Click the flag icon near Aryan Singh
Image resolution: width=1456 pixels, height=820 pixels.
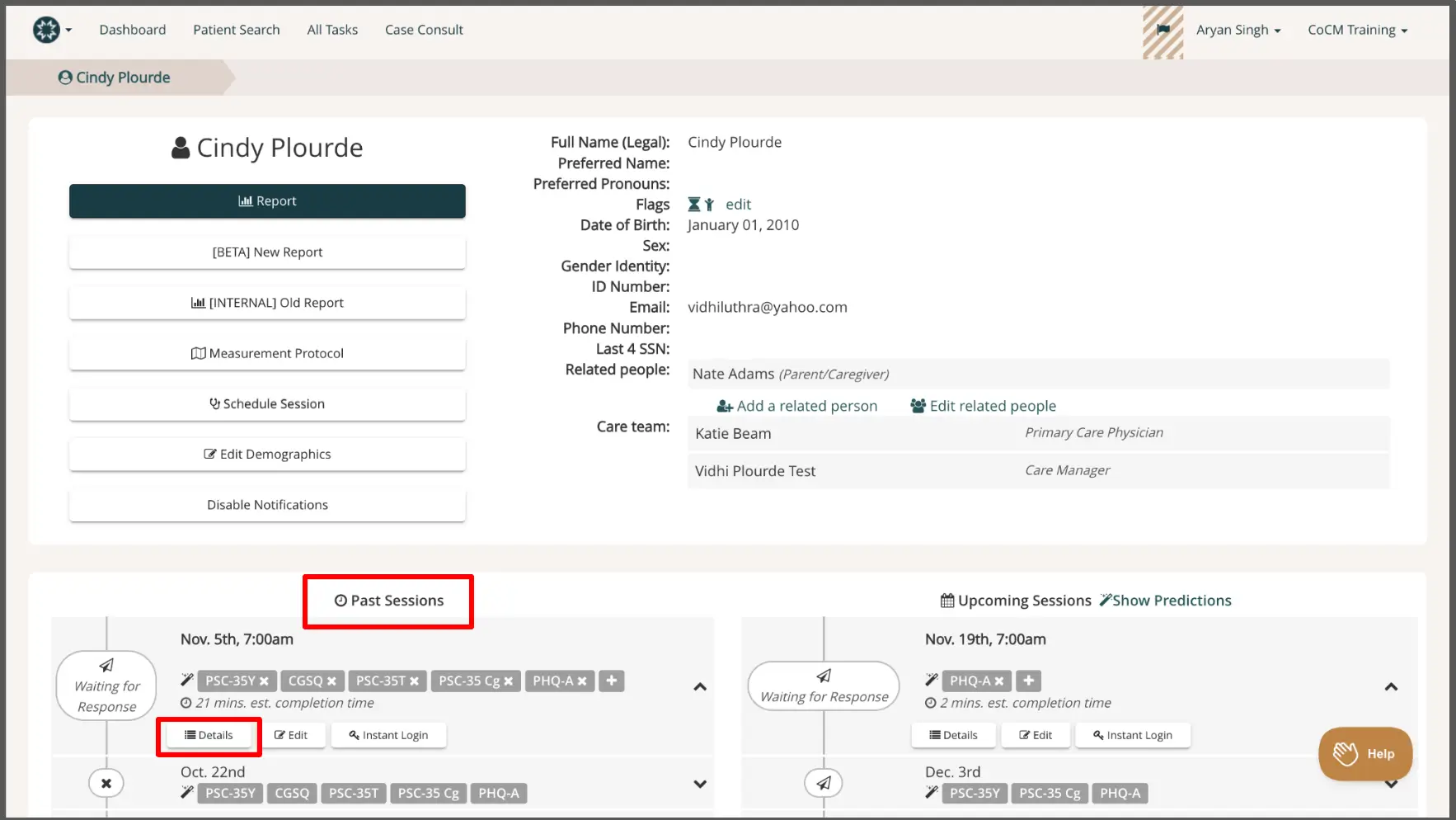tap(1163, 30)
